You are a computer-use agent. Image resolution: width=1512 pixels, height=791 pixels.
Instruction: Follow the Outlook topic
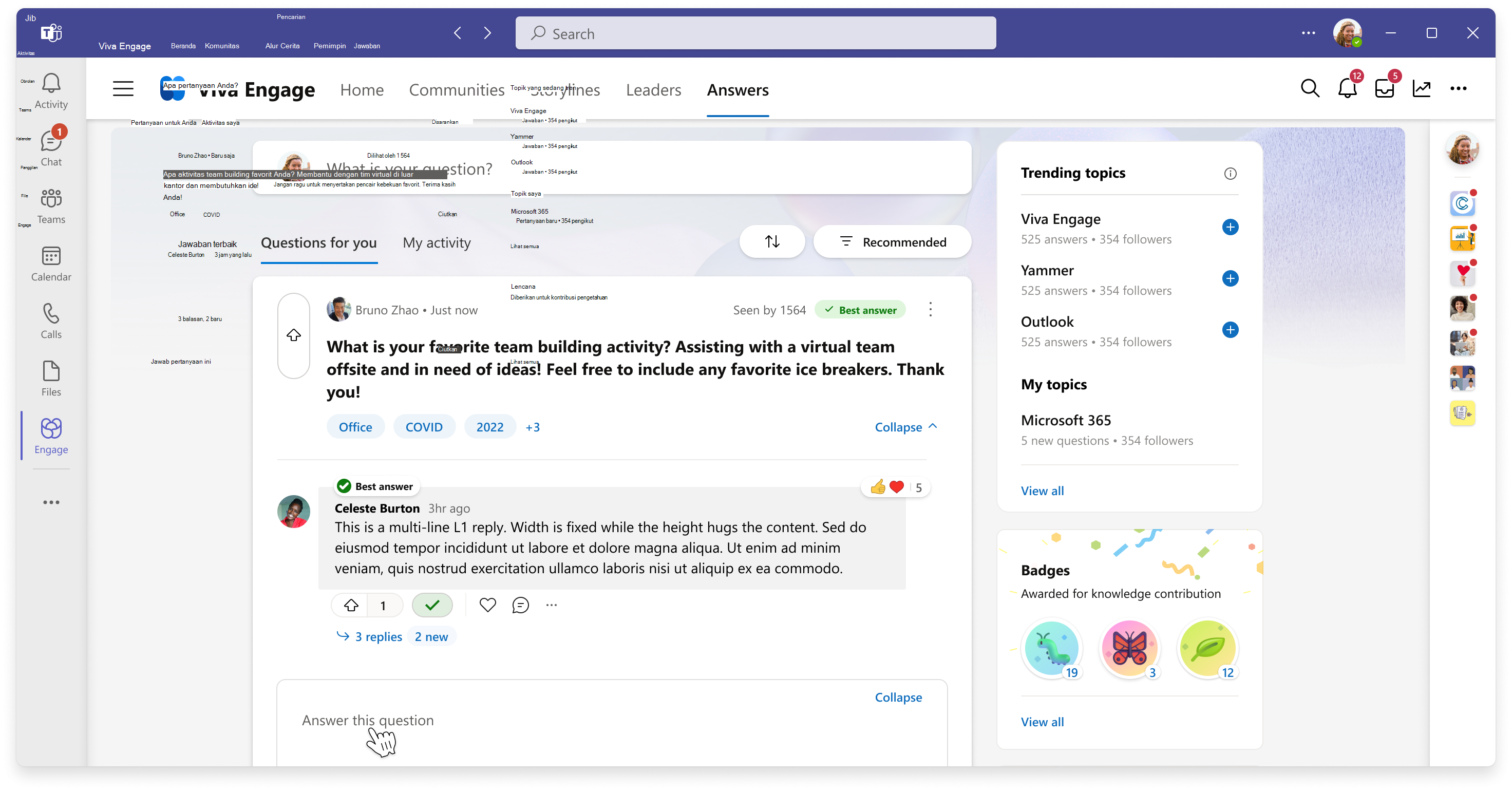1230,330
